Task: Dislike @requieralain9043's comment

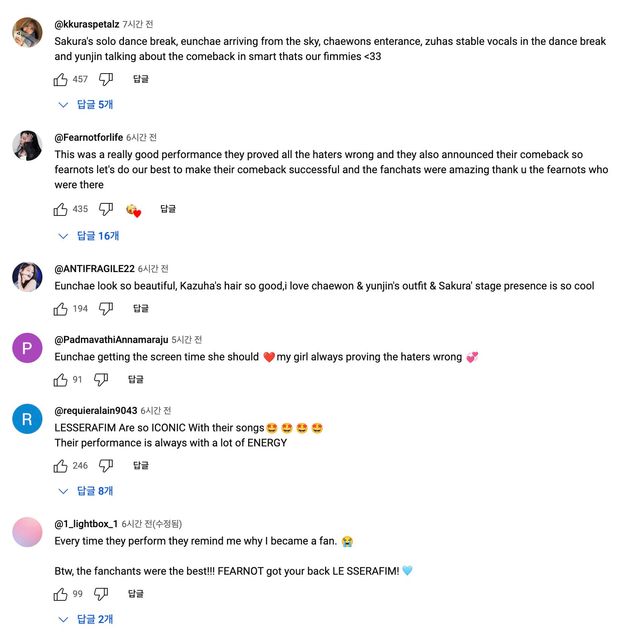Action: click(106, 466)
